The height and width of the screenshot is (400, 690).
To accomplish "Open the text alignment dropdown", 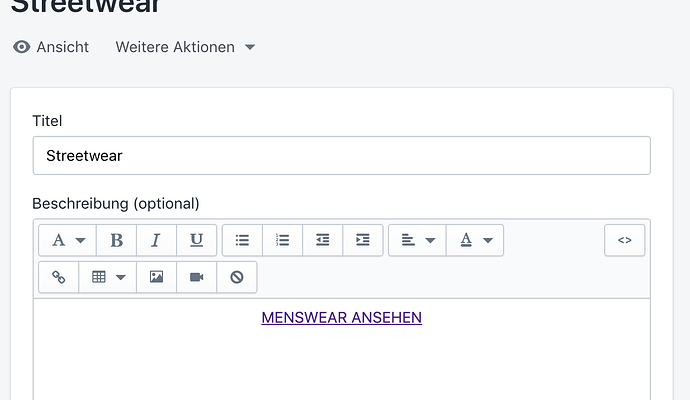I will (417, 240).
